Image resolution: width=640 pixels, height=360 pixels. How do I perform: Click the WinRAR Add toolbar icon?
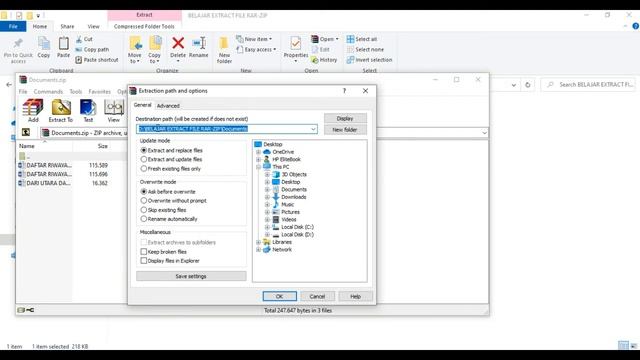(x=33, y=110)
